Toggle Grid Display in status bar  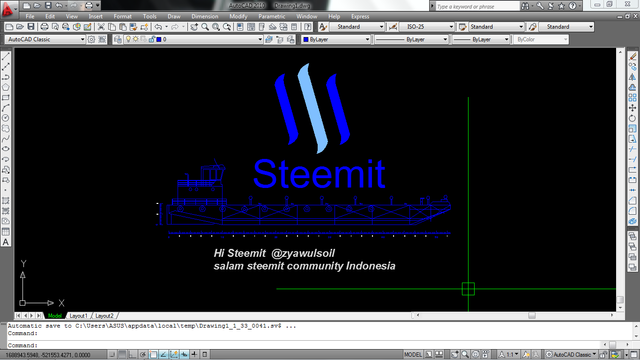click(x=122, y=354)
